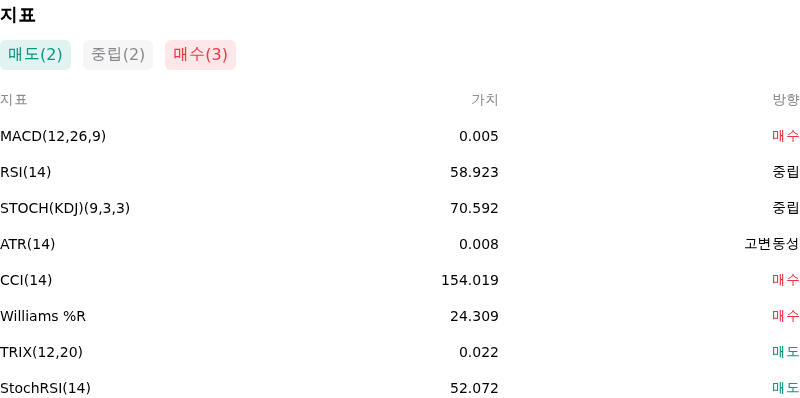Image resolution: width=800 pixels, height=398 pixels.
Task: Open the RSI(14) indicator row
Action: (400, 172)
